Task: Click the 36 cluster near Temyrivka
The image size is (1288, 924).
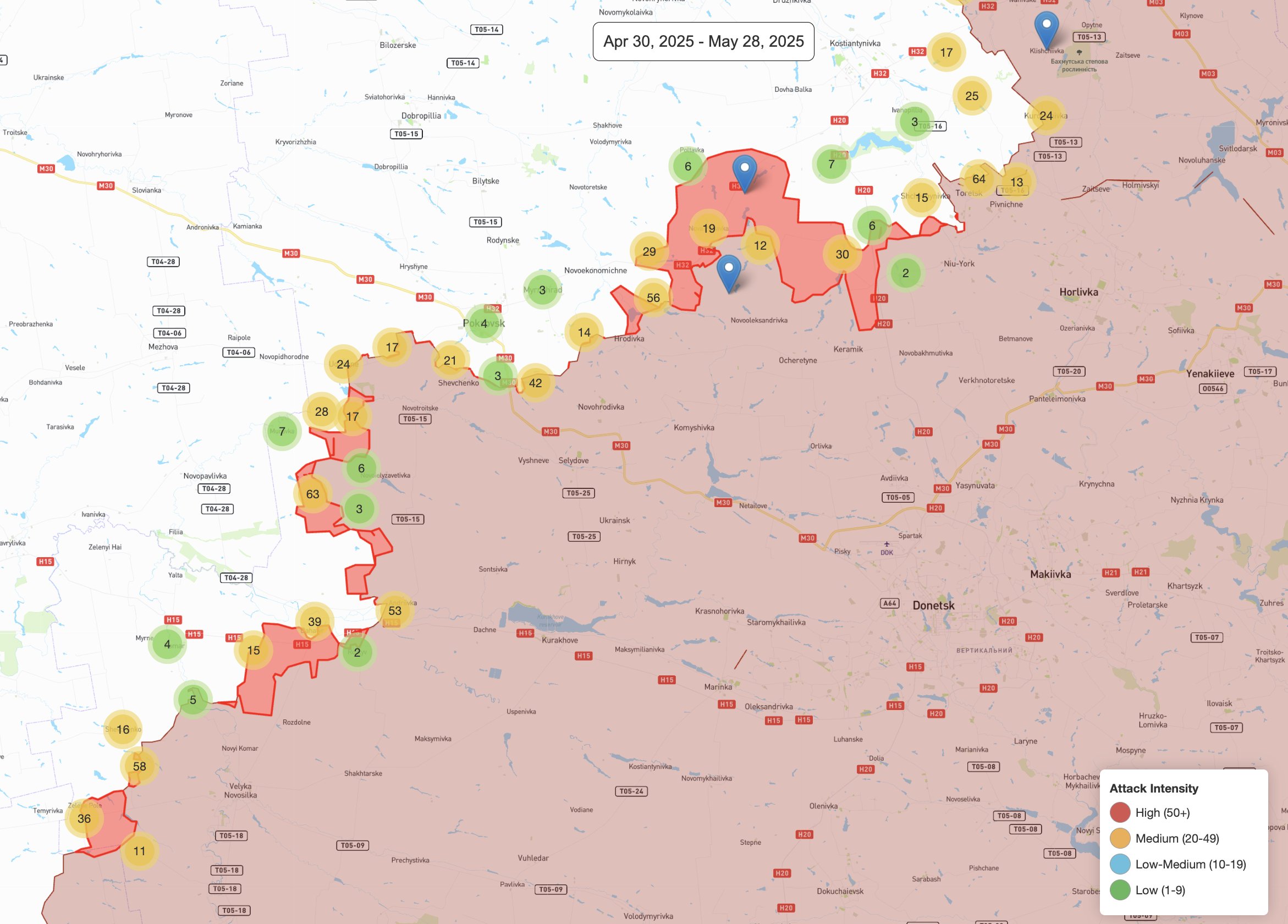Action: coord(84,818)
